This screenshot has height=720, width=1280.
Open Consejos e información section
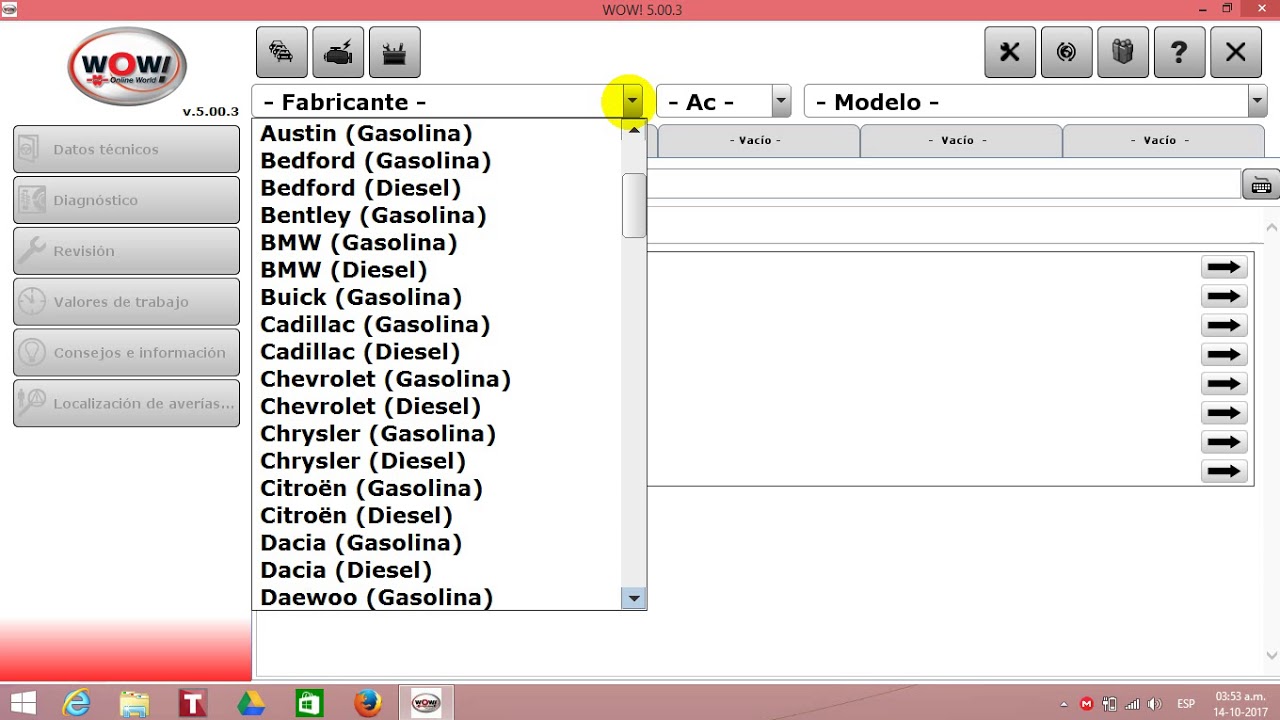coord(126,353)
